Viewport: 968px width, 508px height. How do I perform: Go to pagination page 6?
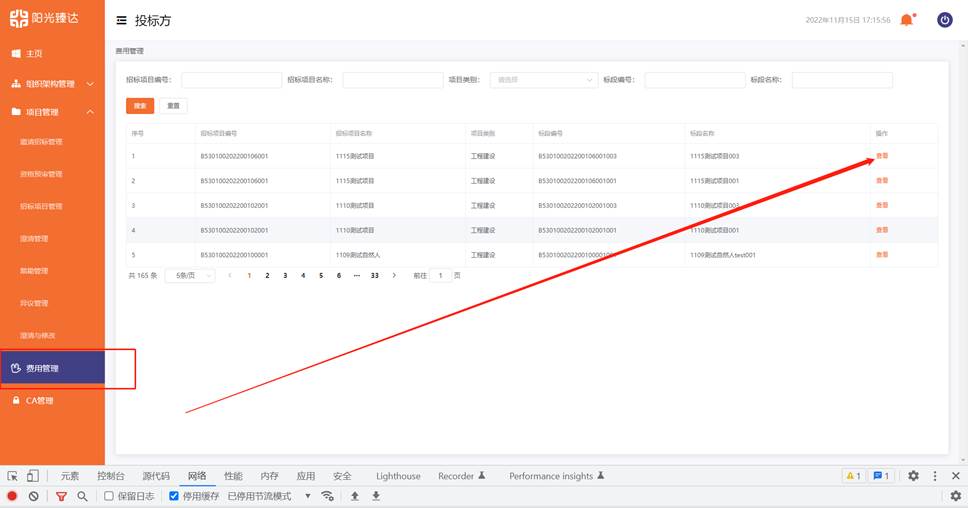(339, 275)
